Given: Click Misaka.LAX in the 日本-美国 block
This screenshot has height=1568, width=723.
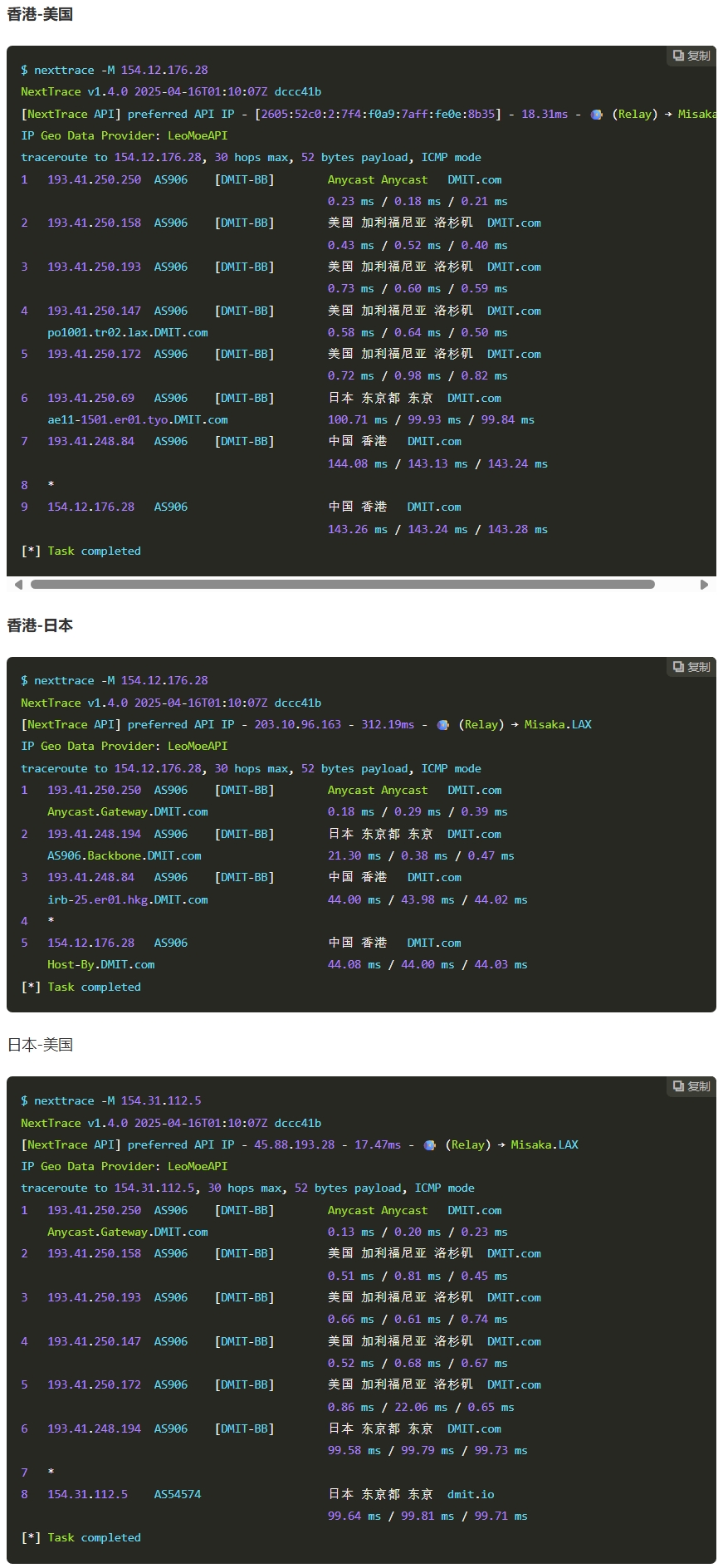Looking at the screenshot, I should click(x=545, y=1144).
